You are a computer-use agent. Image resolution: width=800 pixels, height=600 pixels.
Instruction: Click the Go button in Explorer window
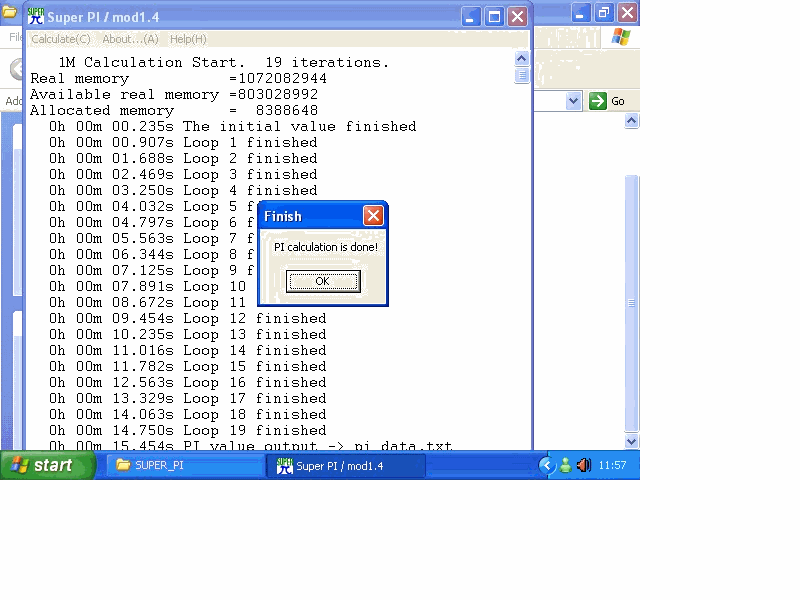tap(607, 101)
